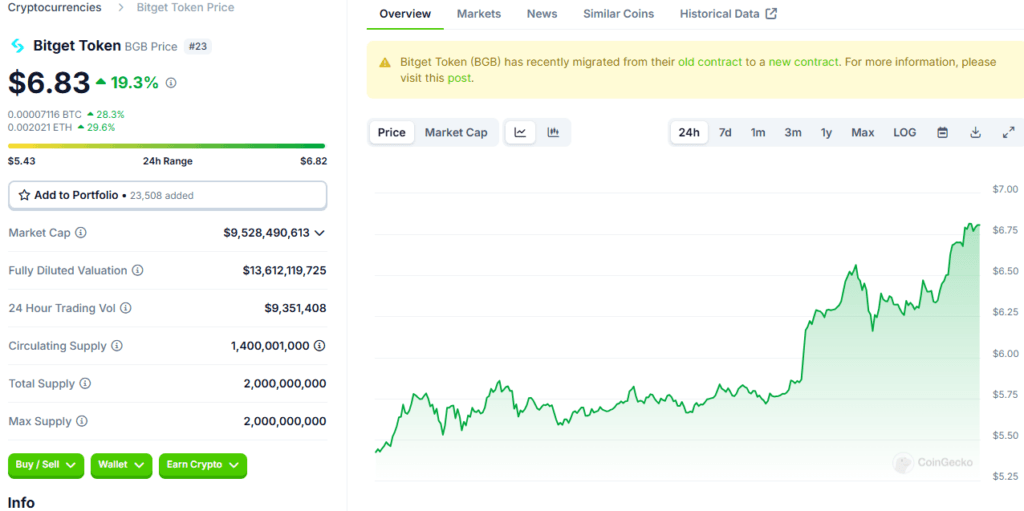Click the Max Supply info icon
The width and height of the screenshot is (1024, 511).
[x=82, y=421]
